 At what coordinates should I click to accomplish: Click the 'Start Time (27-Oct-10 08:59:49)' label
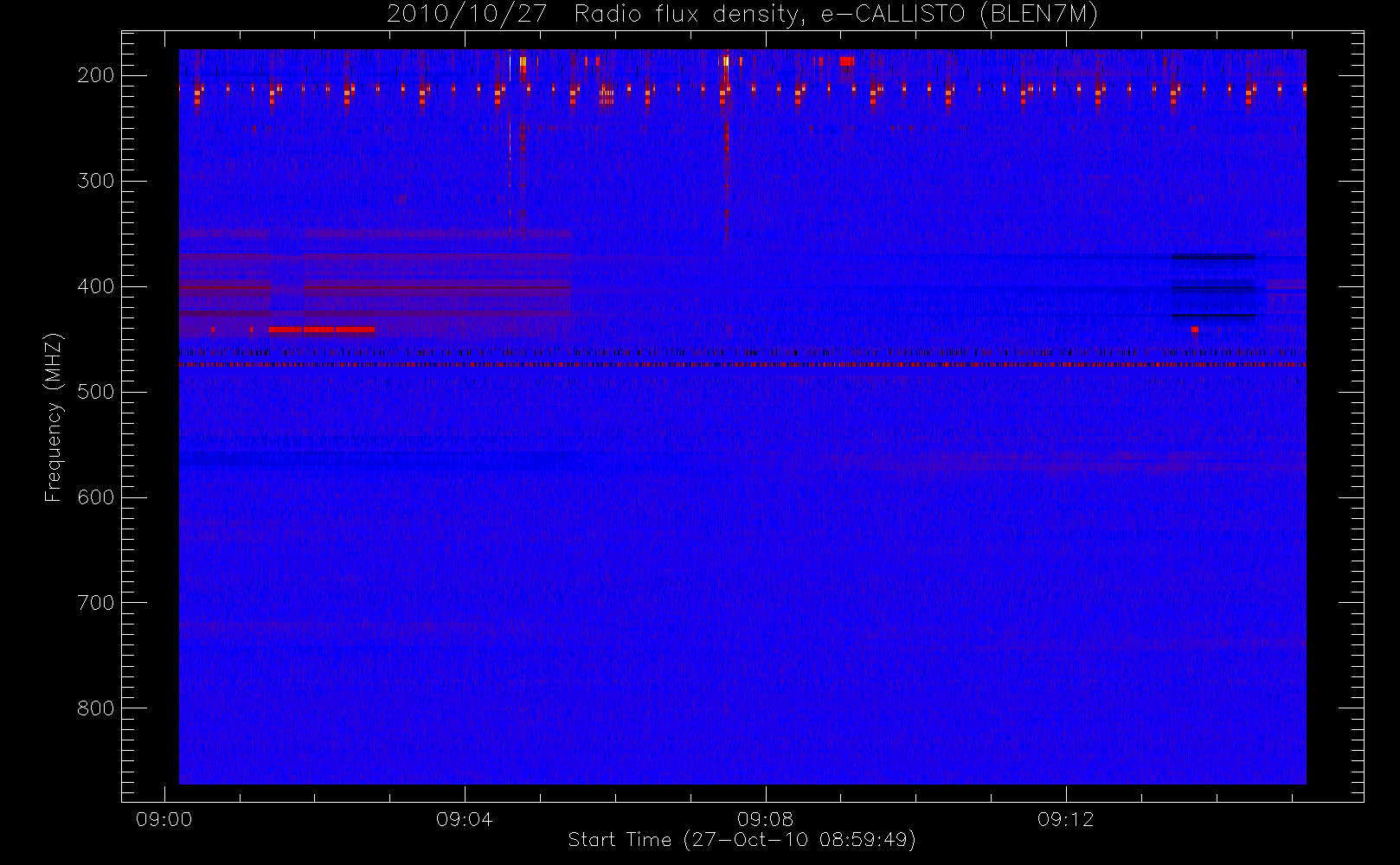click(742, 840)
